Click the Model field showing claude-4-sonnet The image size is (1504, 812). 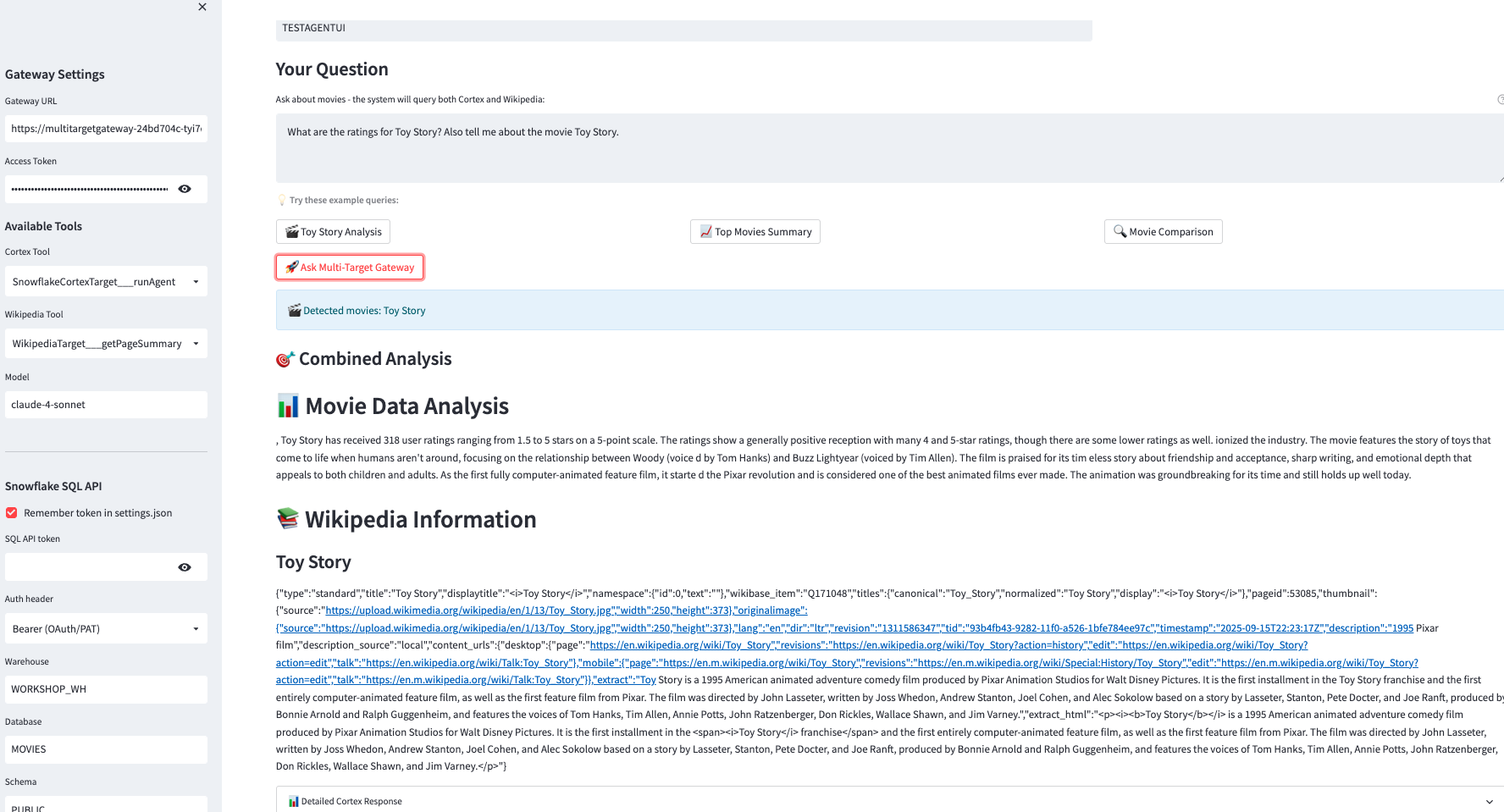pyautogui.click(x=106, y=405)
